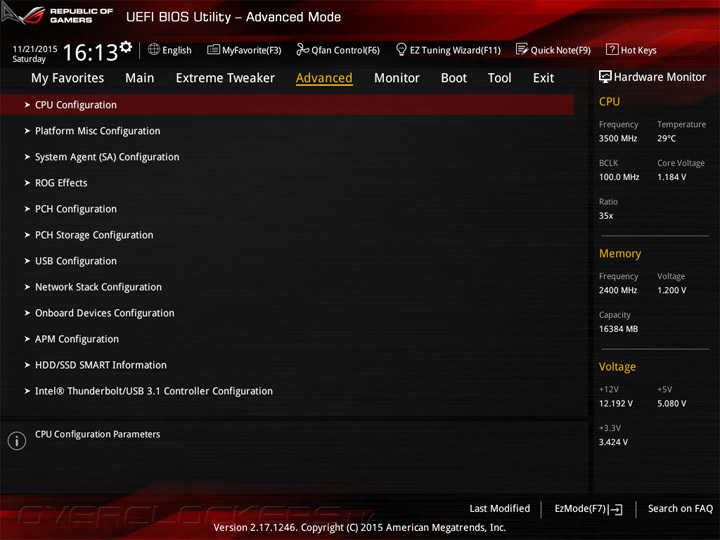Click the Qfan Control fan icon

click(302, 49)
